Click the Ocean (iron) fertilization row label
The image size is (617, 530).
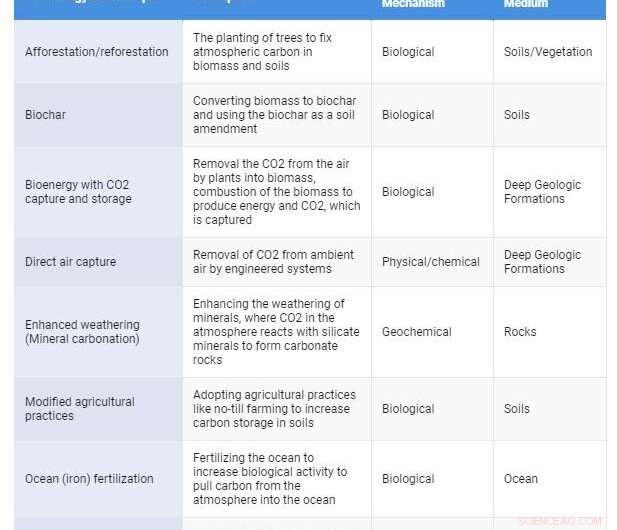[90, 479]
